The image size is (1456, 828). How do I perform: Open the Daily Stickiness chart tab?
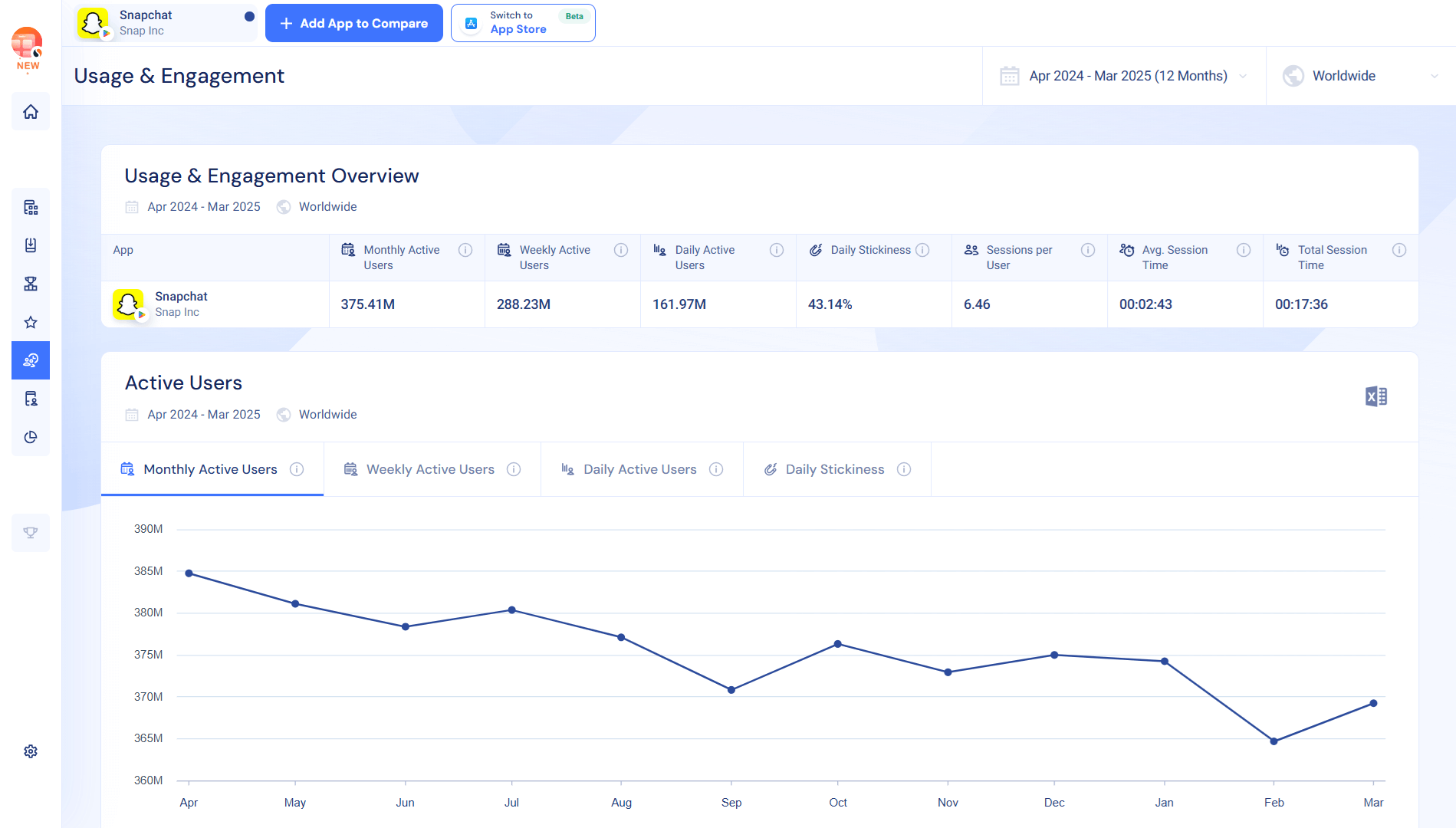(x=836, y=469)
